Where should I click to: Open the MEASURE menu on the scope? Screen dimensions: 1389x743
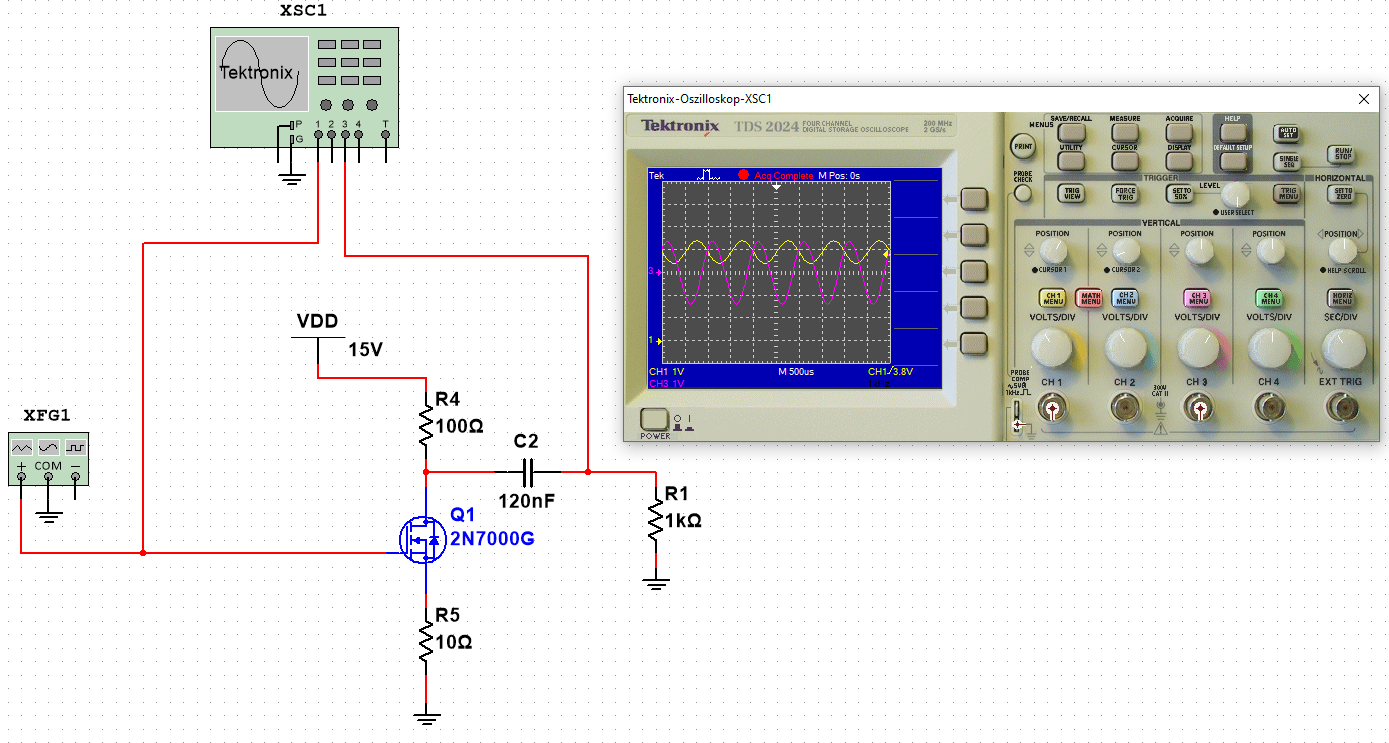click(1125, 131)
